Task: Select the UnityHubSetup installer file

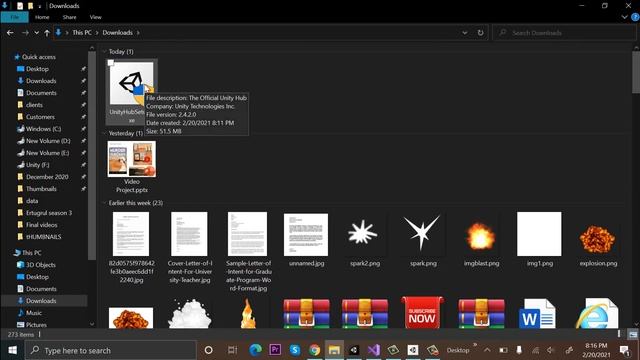Action: (x=131, y=92)
